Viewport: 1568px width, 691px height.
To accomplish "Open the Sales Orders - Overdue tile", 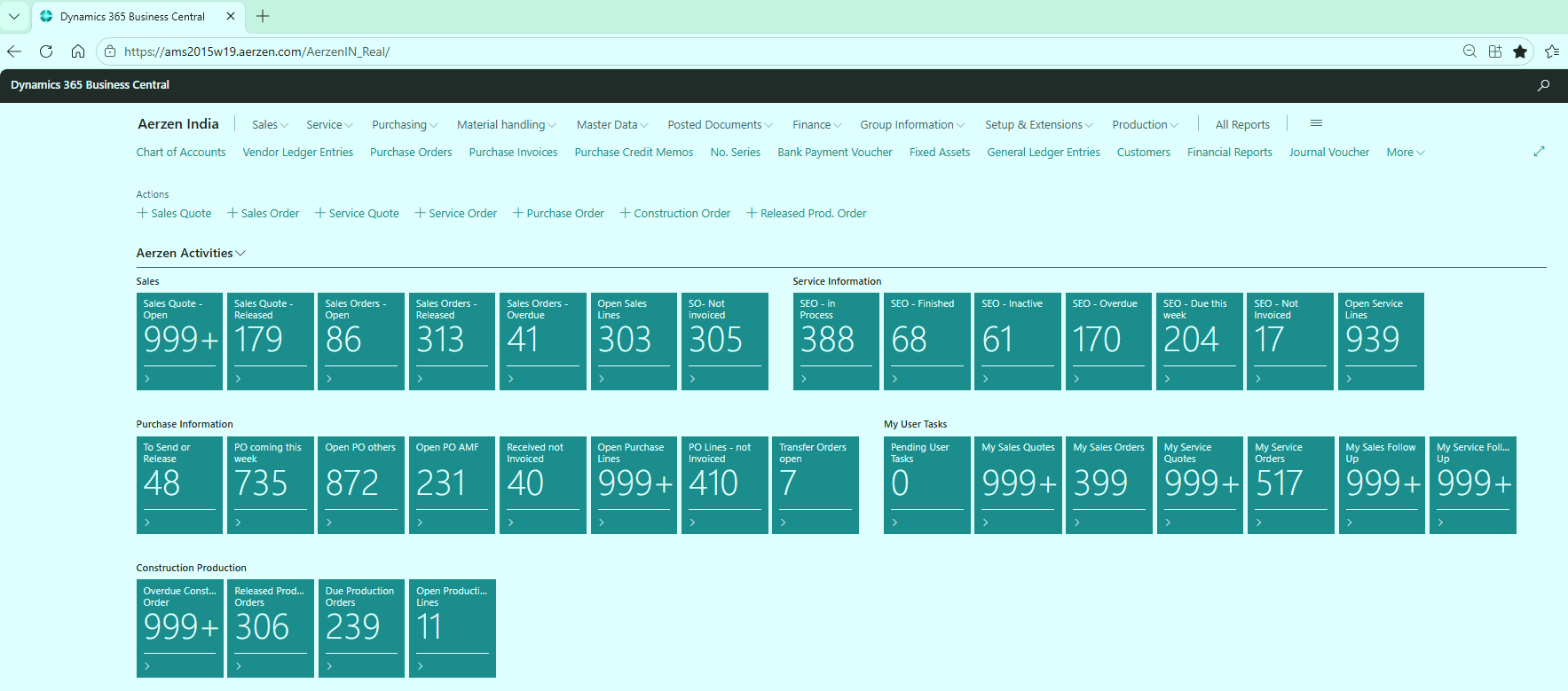I will [543, 342].
